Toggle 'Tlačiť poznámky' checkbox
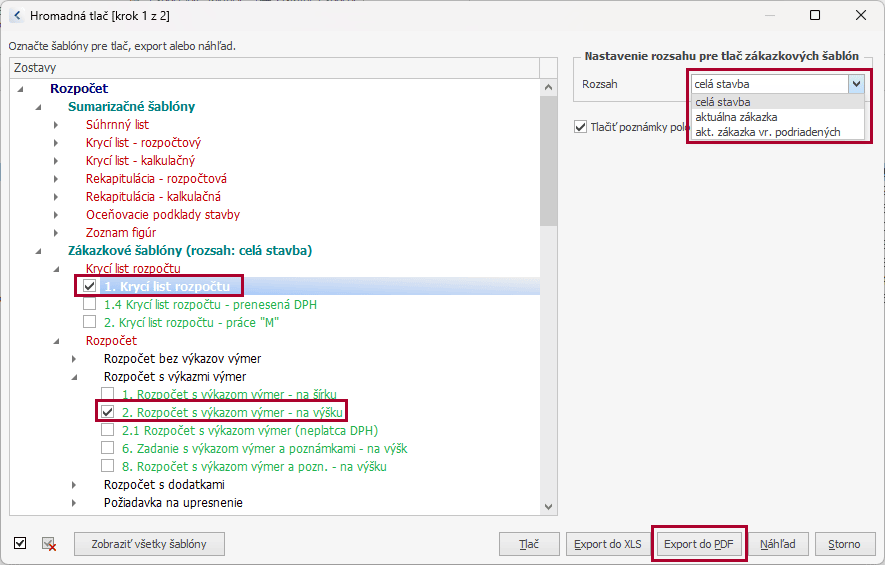 (581, 127)
